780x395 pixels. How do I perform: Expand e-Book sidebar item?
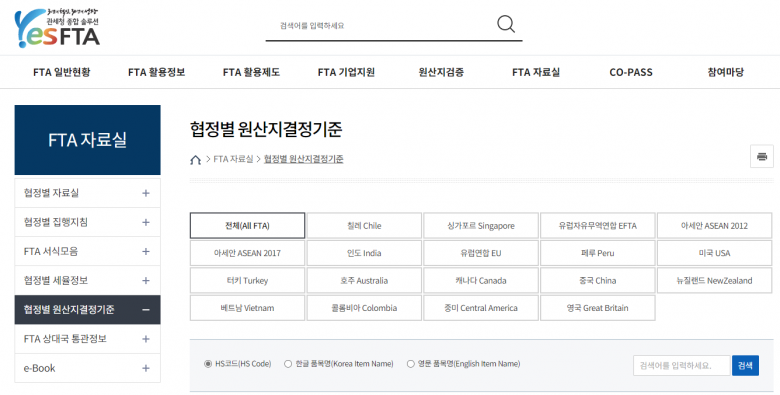[x=88, y=368]
